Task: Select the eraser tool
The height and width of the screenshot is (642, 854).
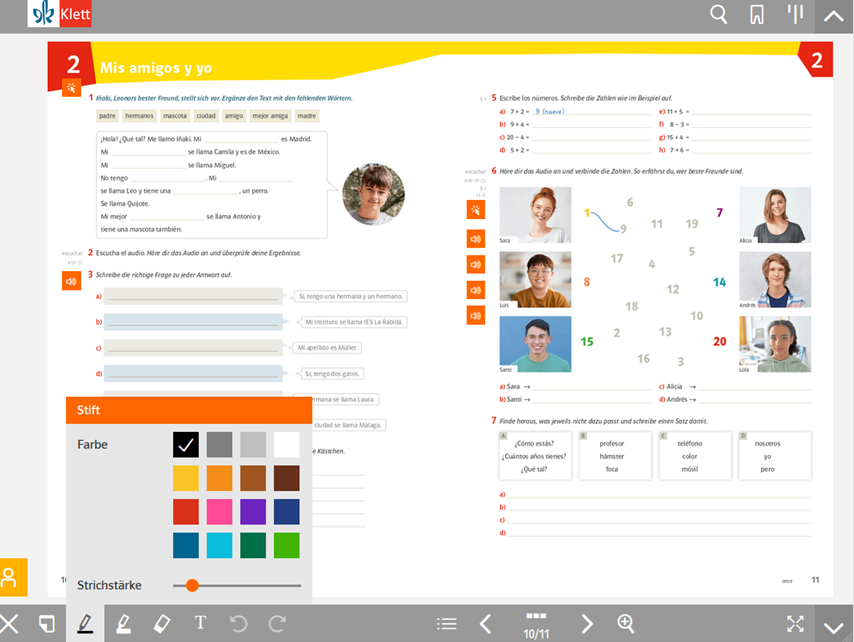Action: (162, 624)
